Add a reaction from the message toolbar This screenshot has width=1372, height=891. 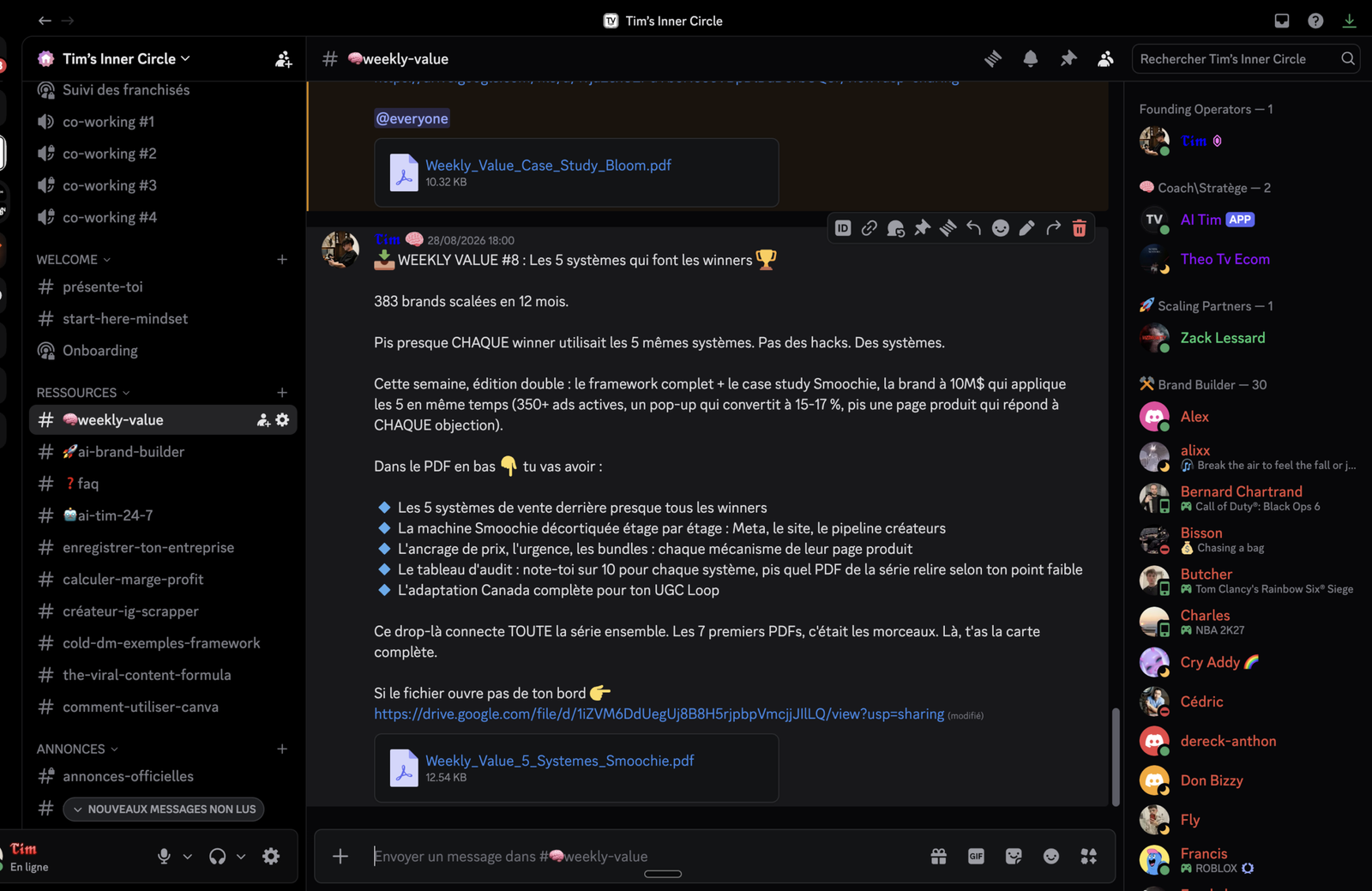point(1001,228)
